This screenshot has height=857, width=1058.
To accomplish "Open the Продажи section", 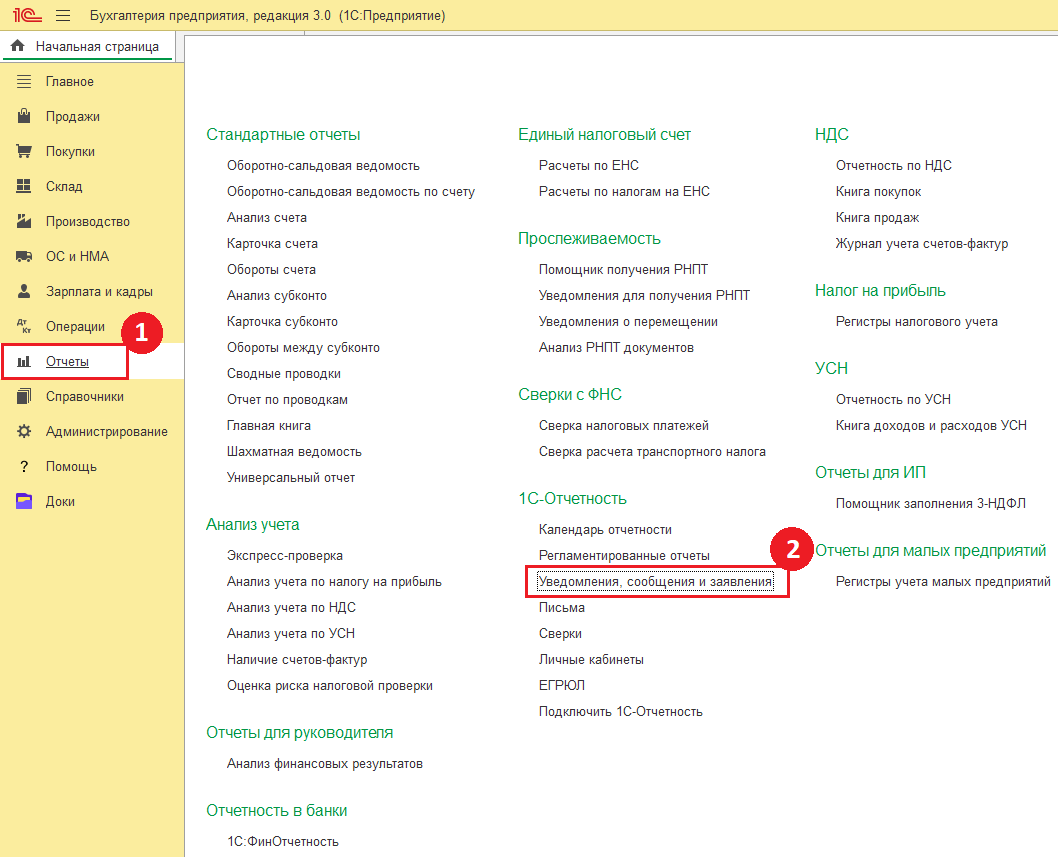I will [x=73, y=117].
